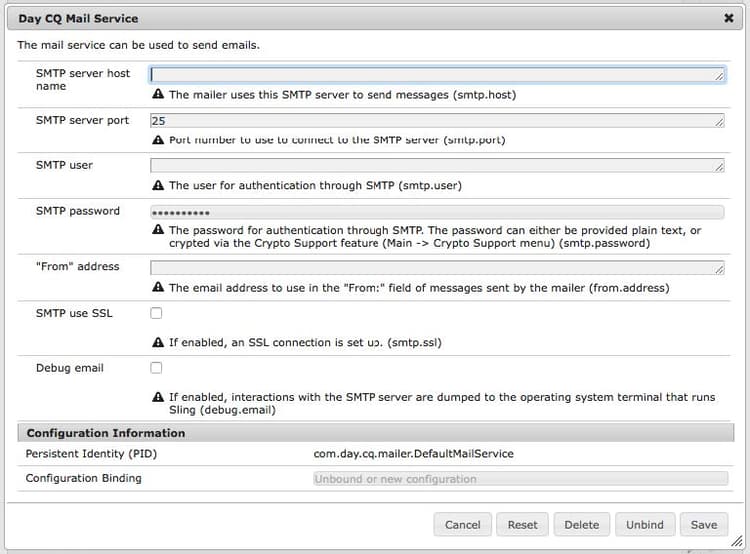Click warning icon beside smtp.host description
Screen dimensions: 750x554
(x=158, y=95)
